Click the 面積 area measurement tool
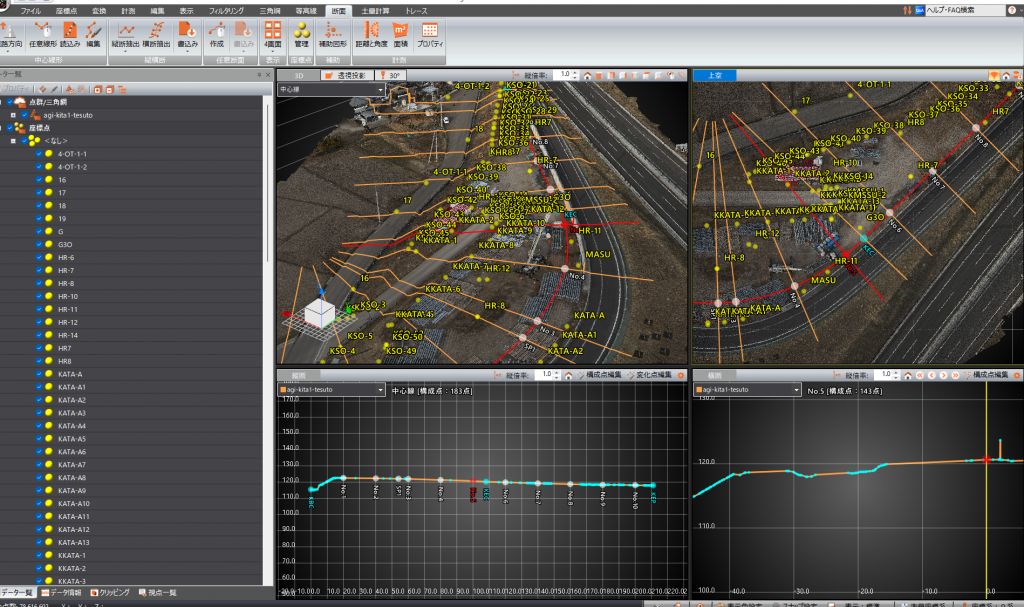 (x=400, y=35)
